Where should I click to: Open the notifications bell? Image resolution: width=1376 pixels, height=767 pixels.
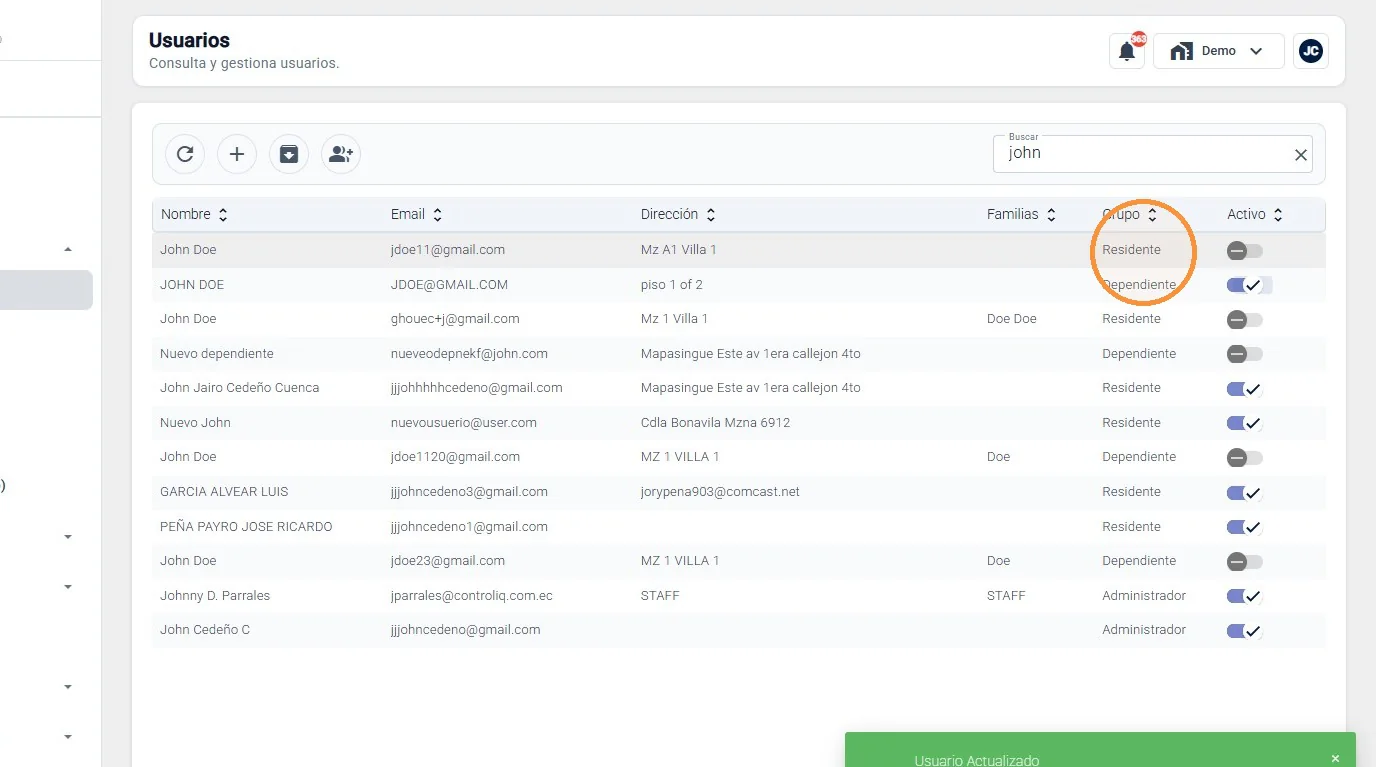[1127, 51]
